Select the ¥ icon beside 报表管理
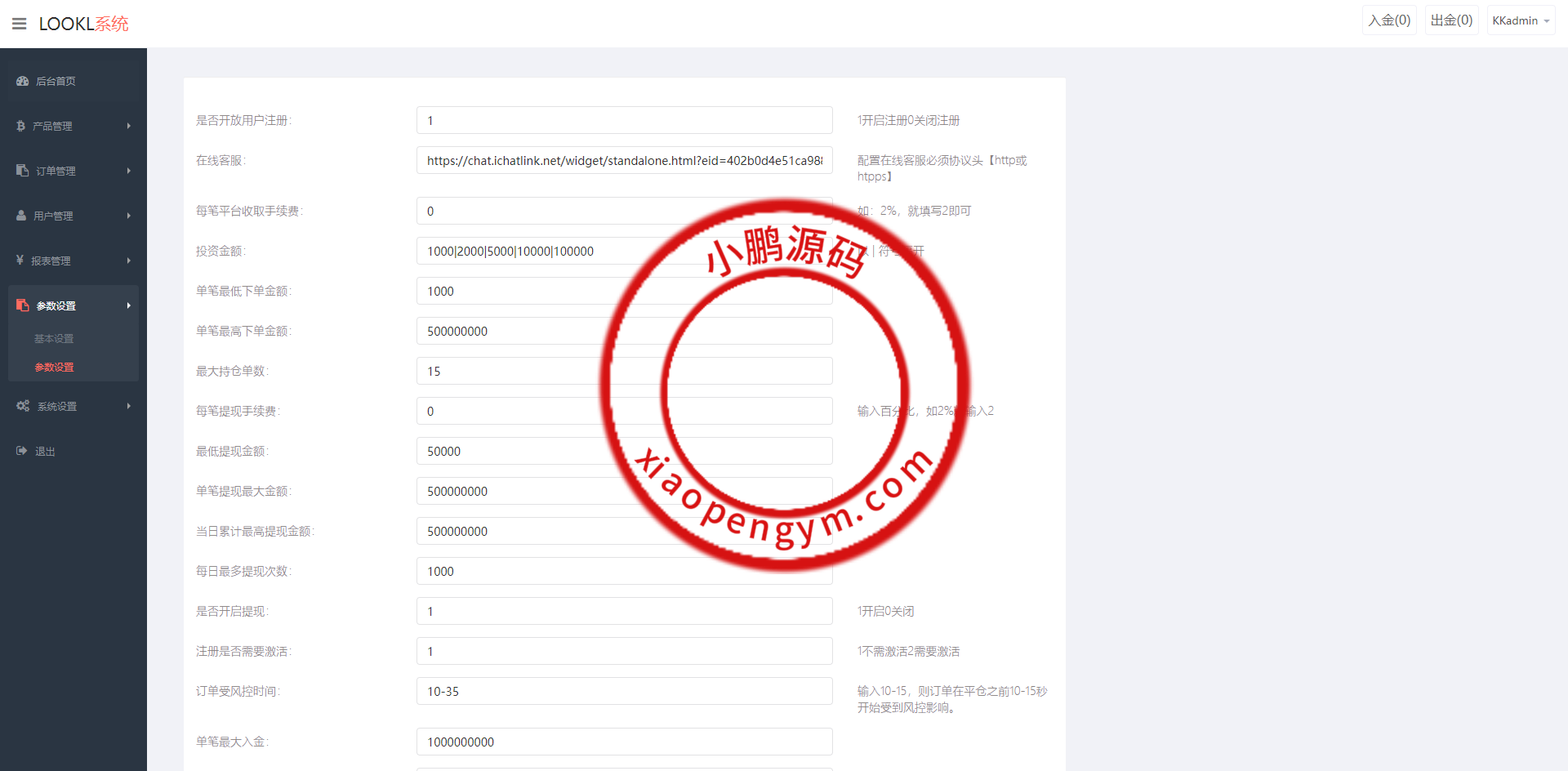This screenshot has width=1568, height=771. 20,261
